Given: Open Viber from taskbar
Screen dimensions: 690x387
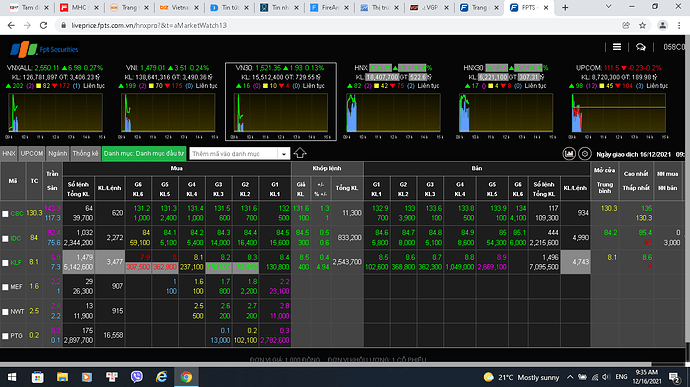Looking at the screenshot, I should [x=137, y=377].
